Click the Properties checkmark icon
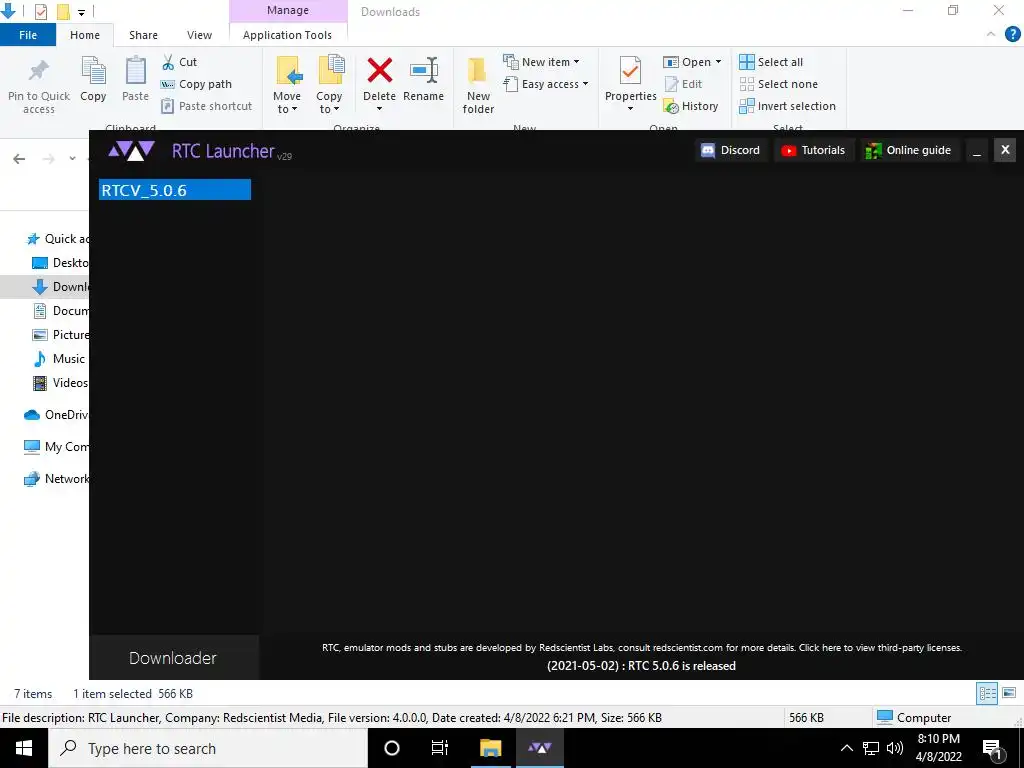This screenshot has height=768, width=1024. (x=630, y=71)
